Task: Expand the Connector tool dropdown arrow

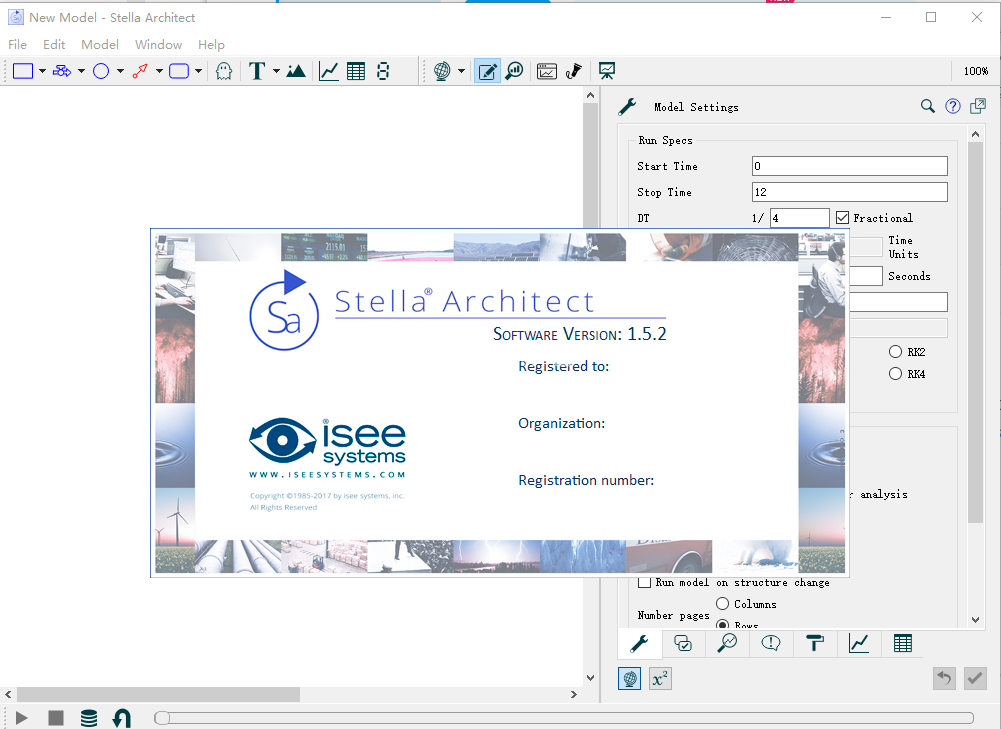Action: point(159,71)
